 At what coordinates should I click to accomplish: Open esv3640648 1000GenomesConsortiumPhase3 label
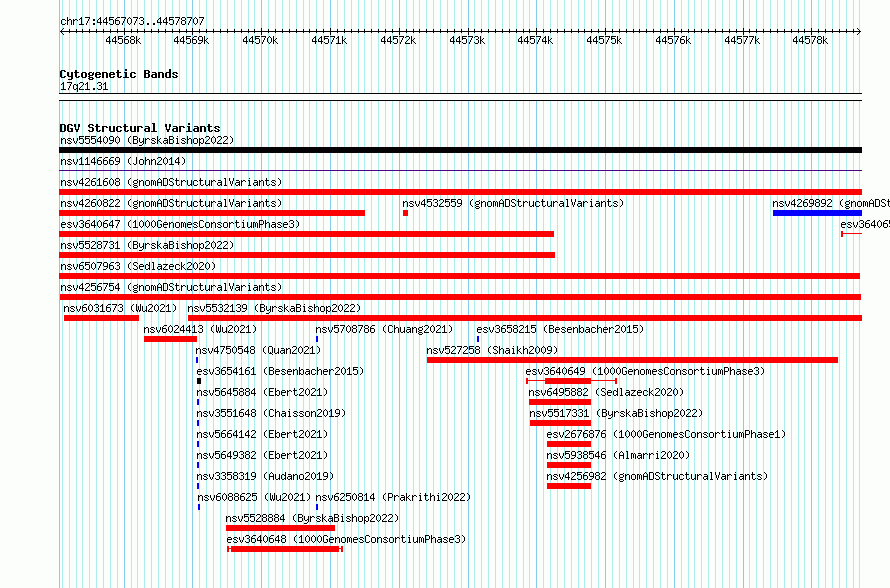point(346,539)
